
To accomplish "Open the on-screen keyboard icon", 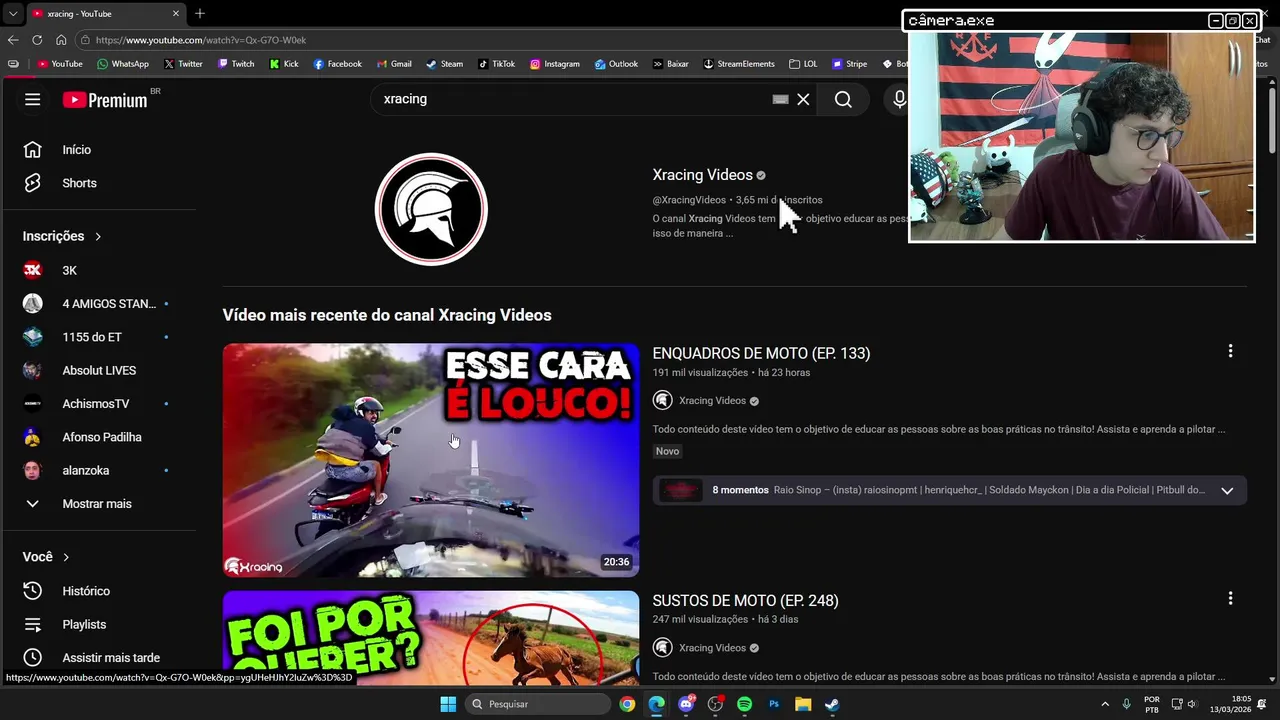I will (x=780, y=99).
